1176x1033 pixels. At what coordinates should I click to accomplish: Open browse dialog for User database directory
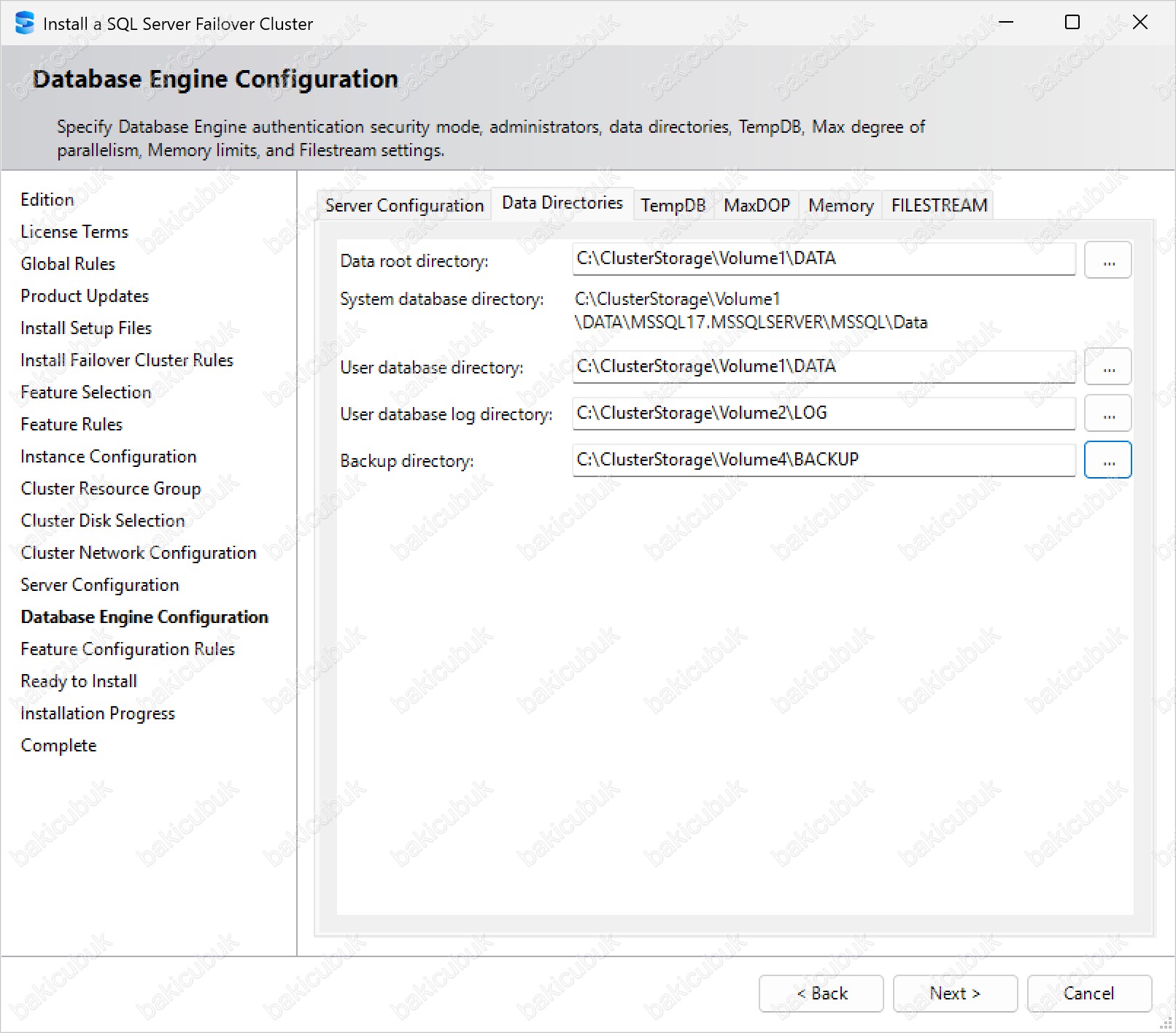click(1107, 367)
